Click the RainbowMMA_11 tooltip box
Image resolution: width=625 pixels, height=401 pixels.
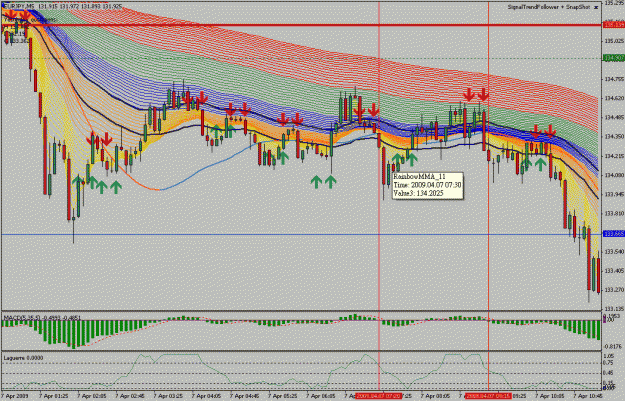pos(428,185)
